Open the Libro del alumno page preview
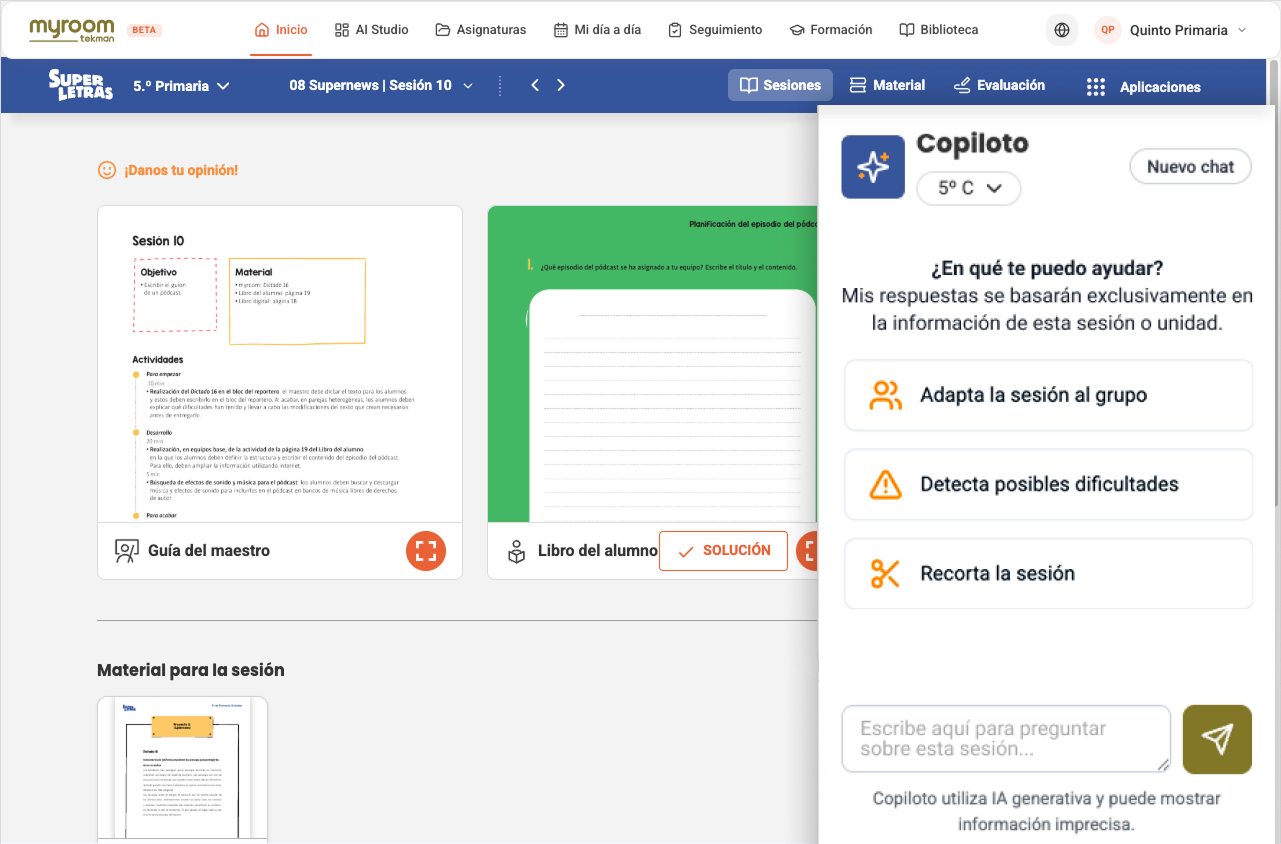The height and width of the screenshot is (844, 1281). click(652, 364)
